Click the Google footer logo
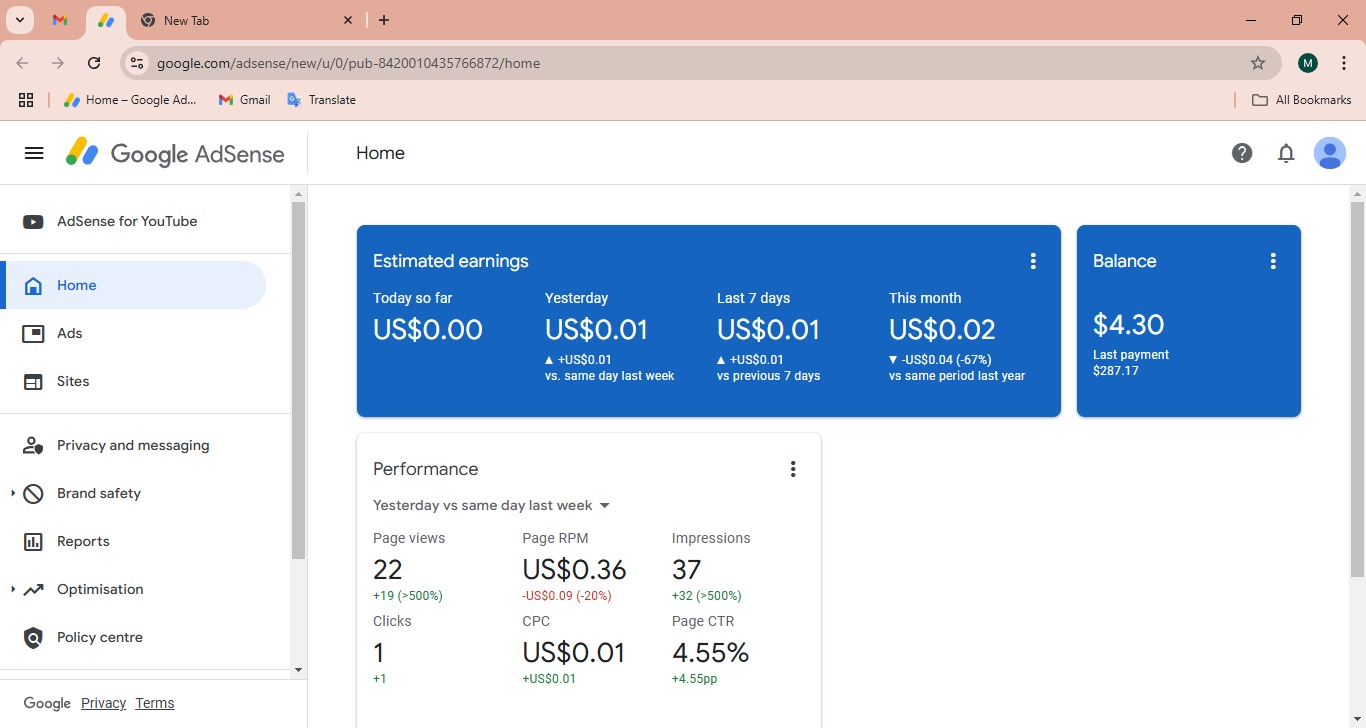The height and width of the screenshot is (728, 1366). [x=47, y=703]
